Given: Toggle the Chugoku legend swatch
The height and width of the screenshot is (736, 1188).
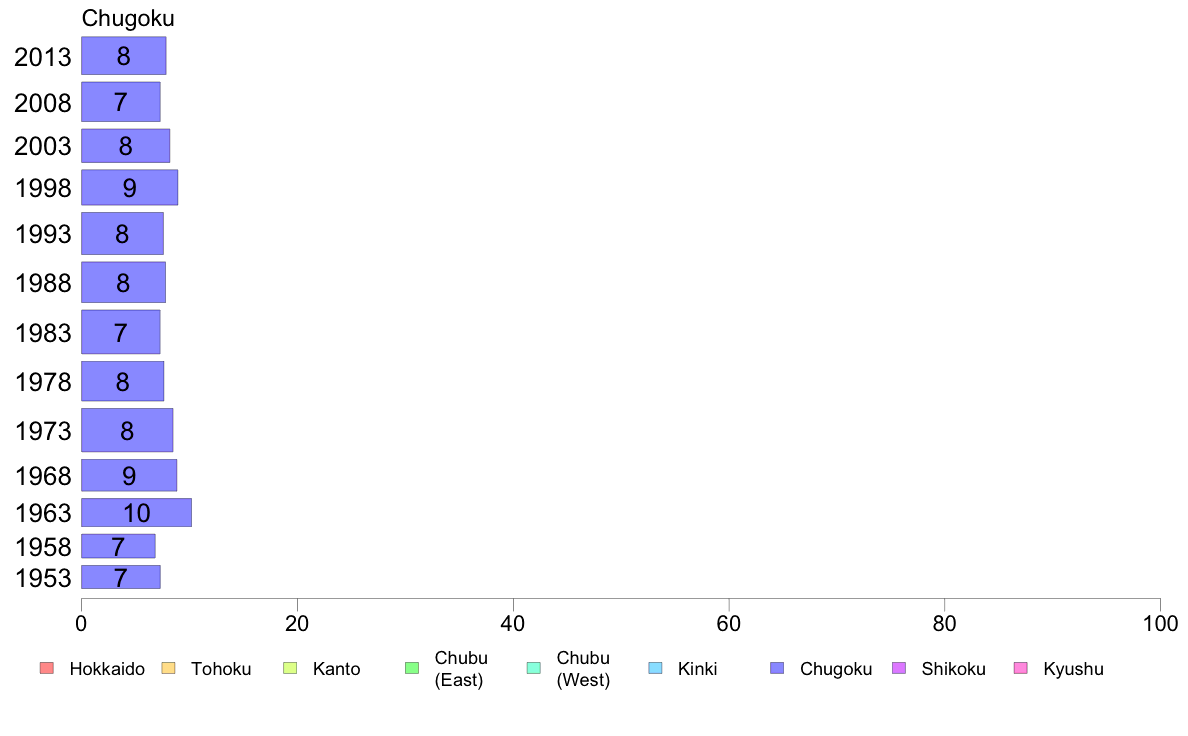Looking at the screenshot, I should click(x=777, y=668).
